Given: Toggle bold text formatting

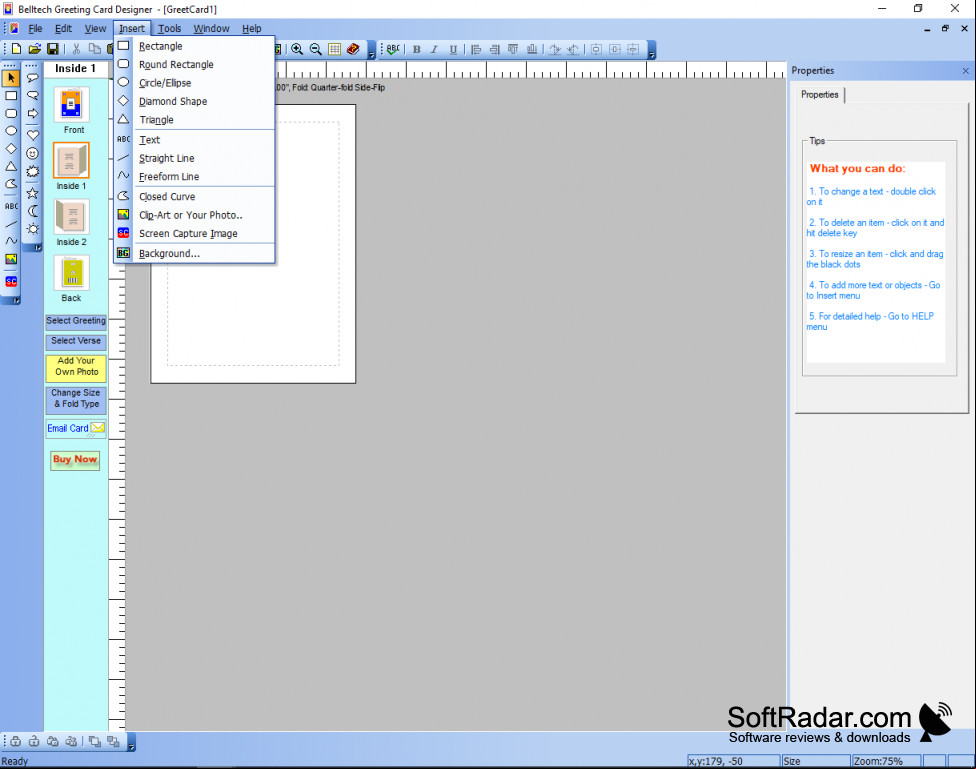Looking at the screenshot, I should coord(416,49).
